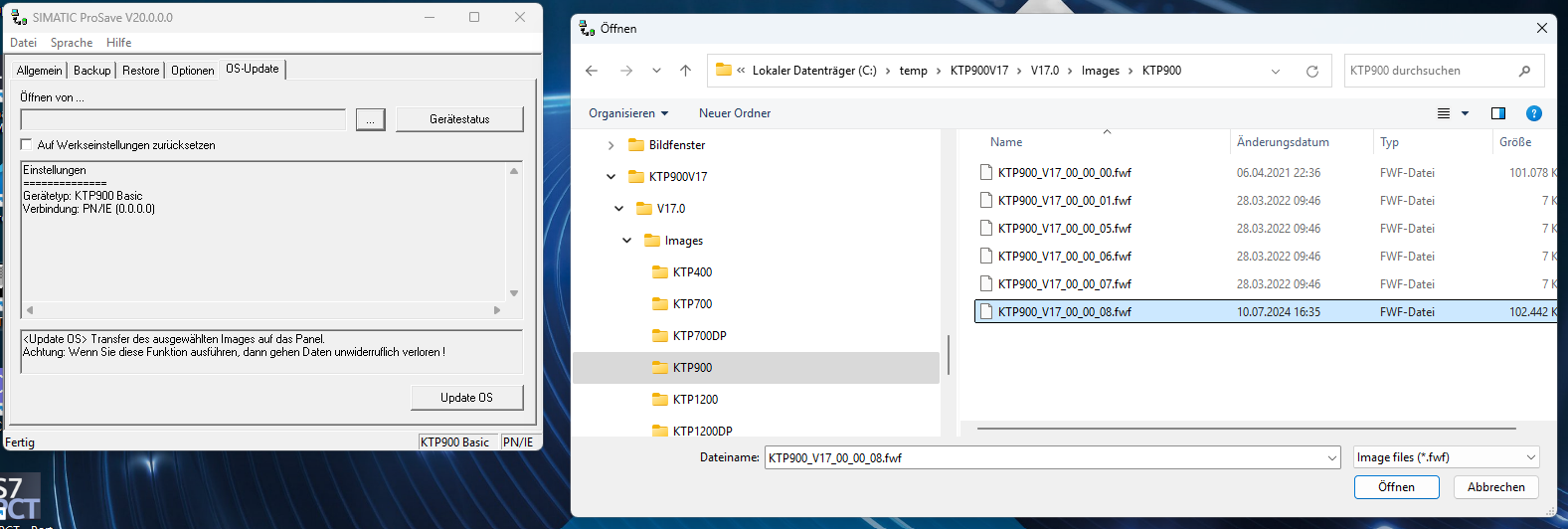1568x529 pixels.
Task: Go back in the Öffnen dialog
Action: pyautogui.click(x=592, y=71)
